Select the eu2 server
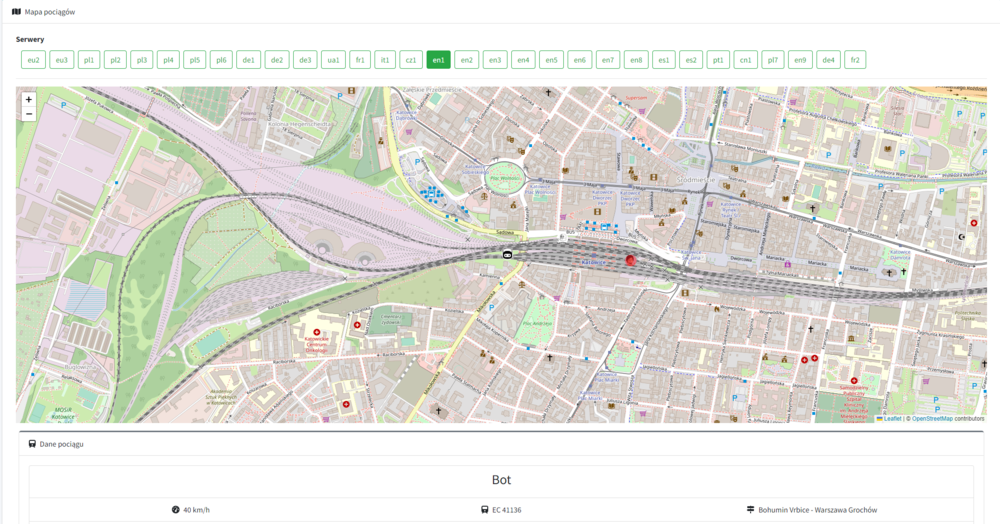1000x524 pixels. click(34, 60)
